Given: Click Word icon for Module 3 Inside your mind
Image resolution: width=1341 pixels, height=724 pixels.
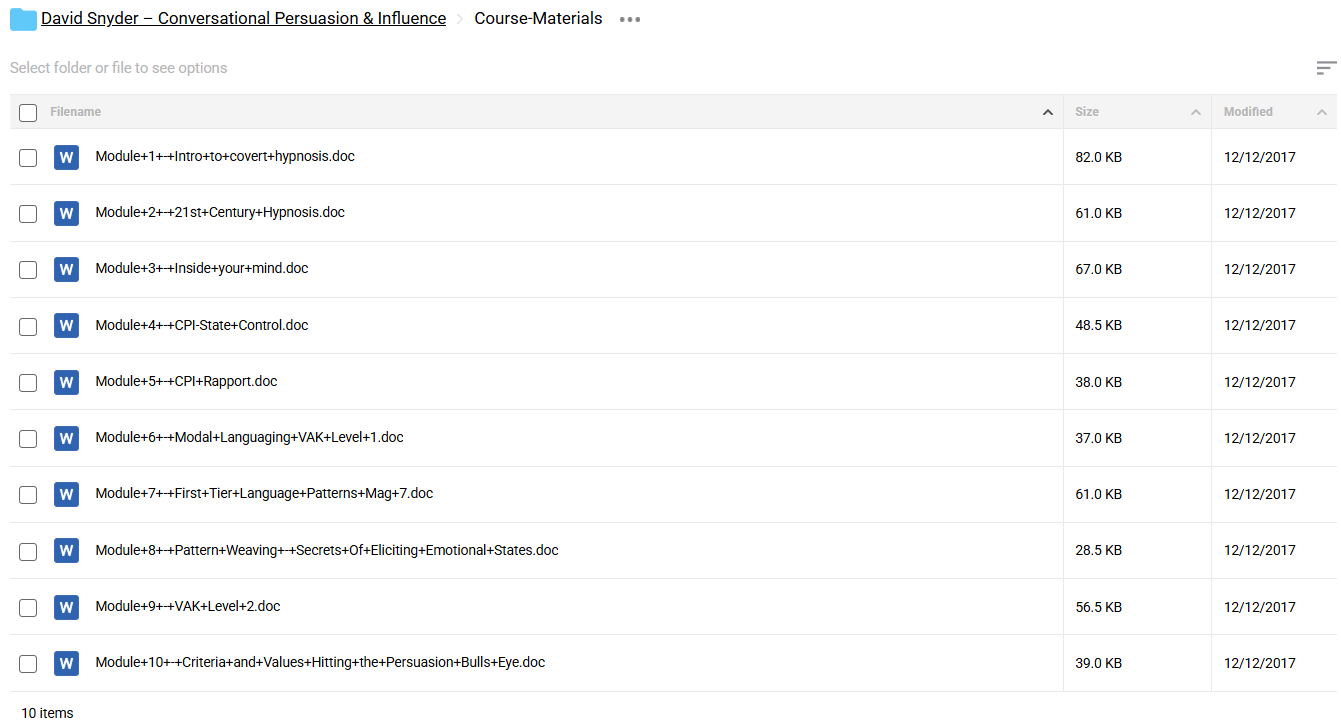Looking at the screenshot, I should pyautogui.click(x=66, y=269).
